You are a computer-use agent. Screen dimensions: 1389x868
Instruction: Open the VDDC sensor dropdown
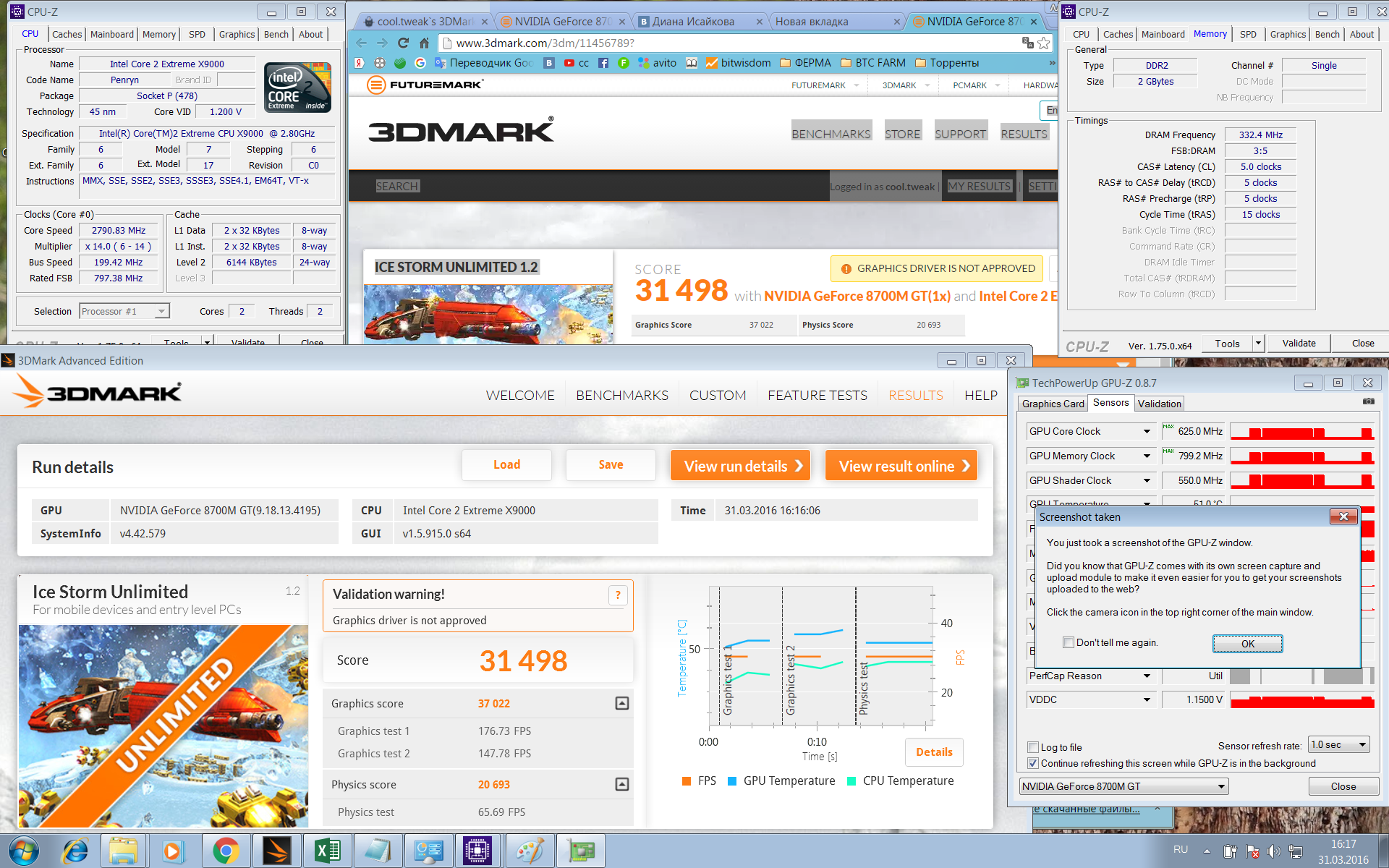1147,699
